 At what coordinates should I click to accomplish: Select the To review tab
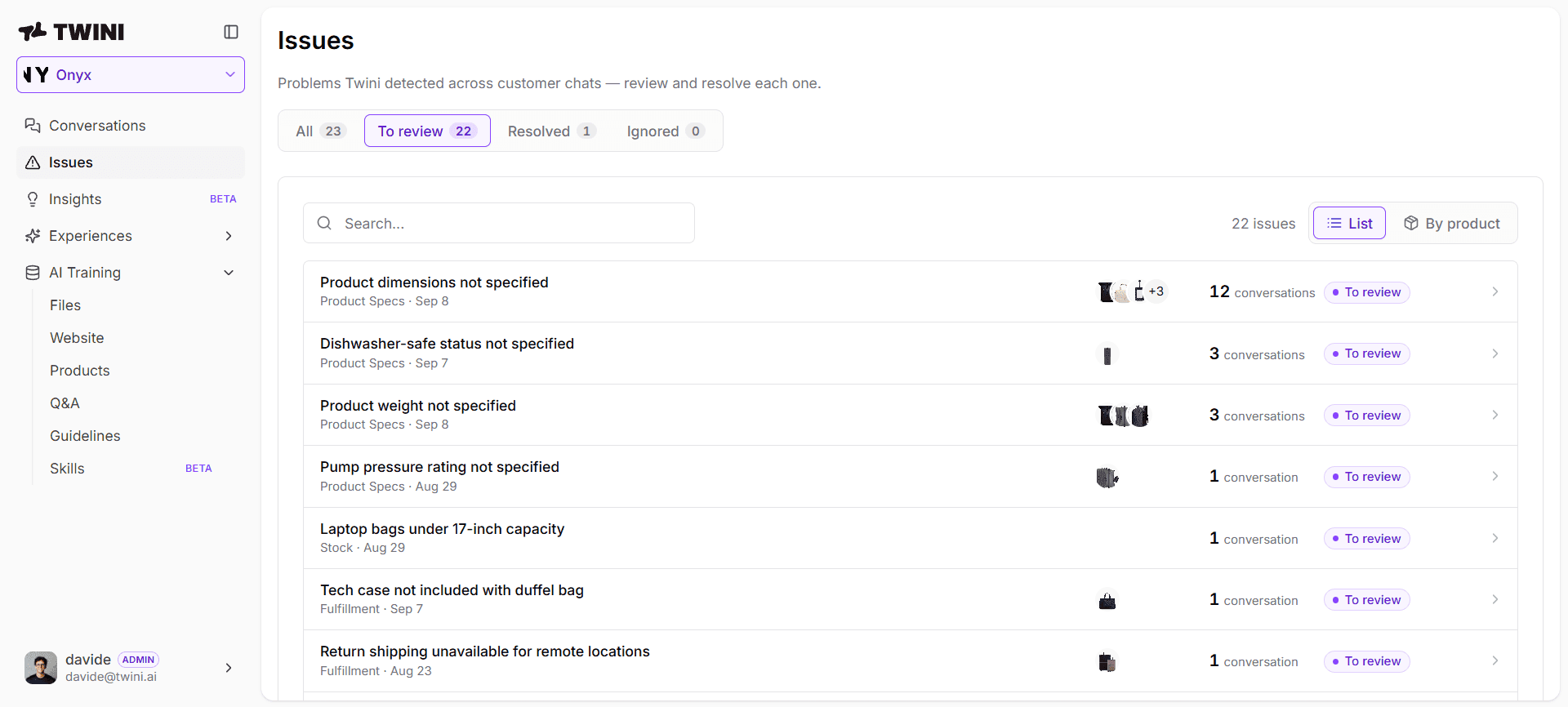[427, 131]
